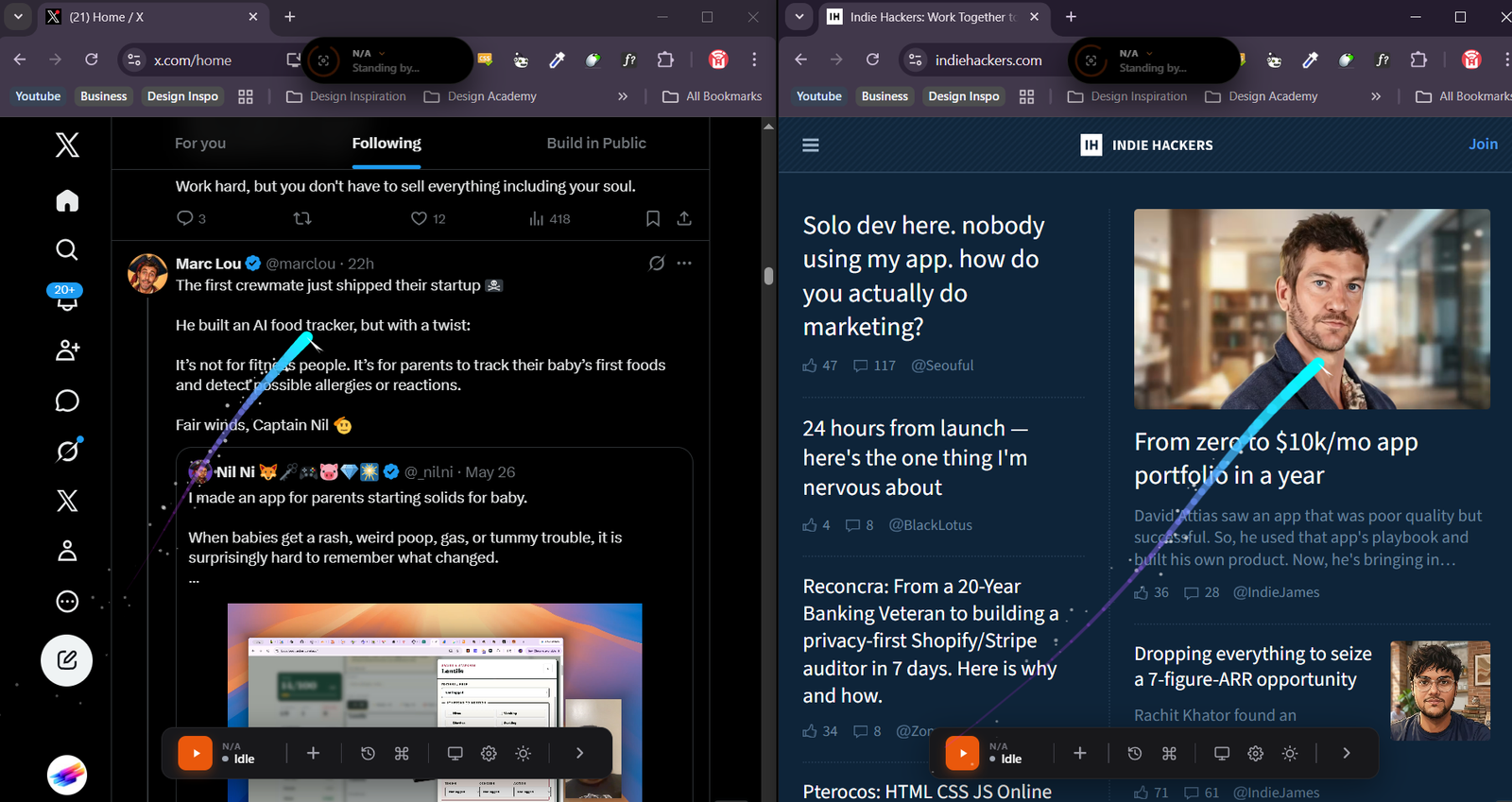Open settings gear in Indie Hackers floating toolbar
This screenshot has height=802, width=1512.
pyautogui.click(x=1255, y=753)
